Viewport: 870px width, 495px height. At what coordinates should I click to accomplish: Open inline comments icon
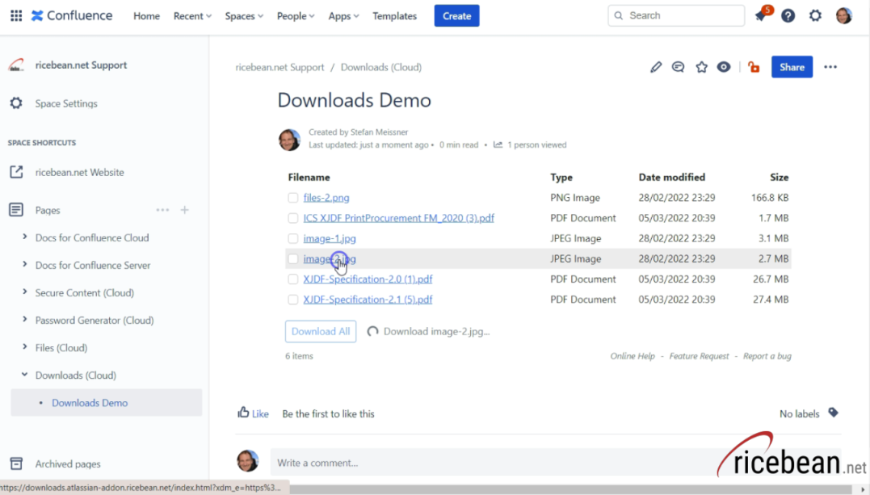679,67
